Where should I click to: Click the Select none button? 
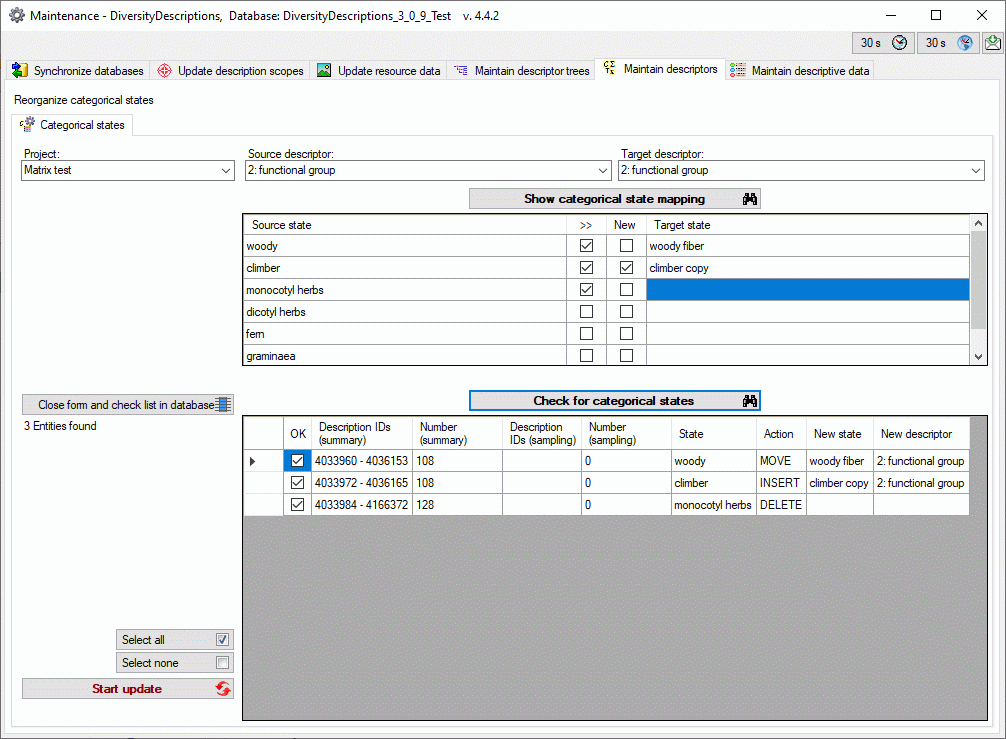pos(175,663)
